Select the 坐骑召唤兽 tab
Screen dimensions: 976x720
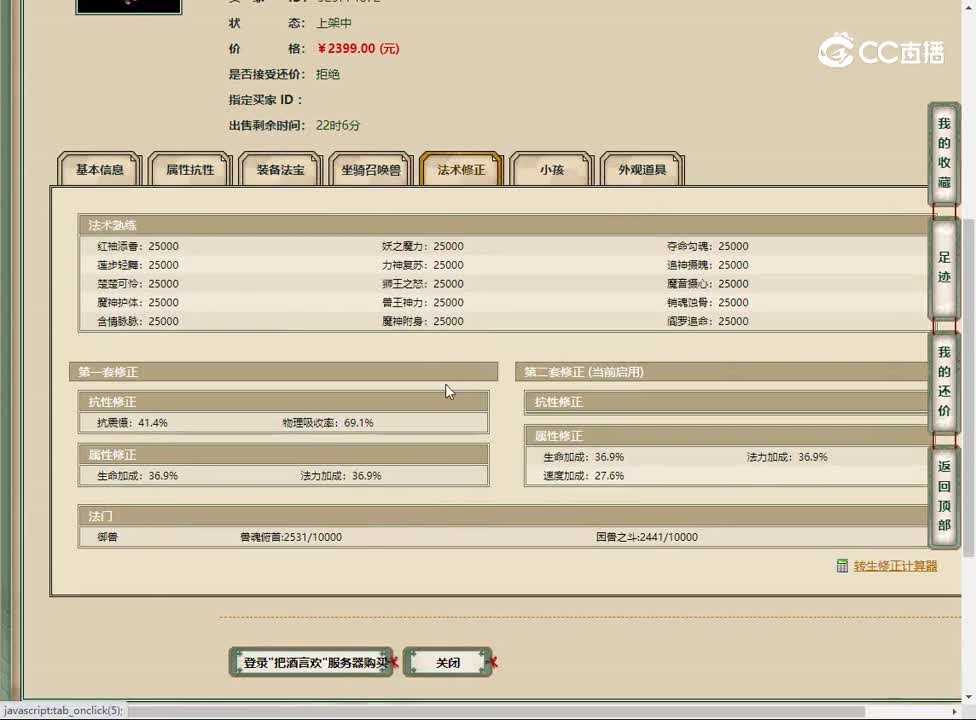tap(371, 170)
